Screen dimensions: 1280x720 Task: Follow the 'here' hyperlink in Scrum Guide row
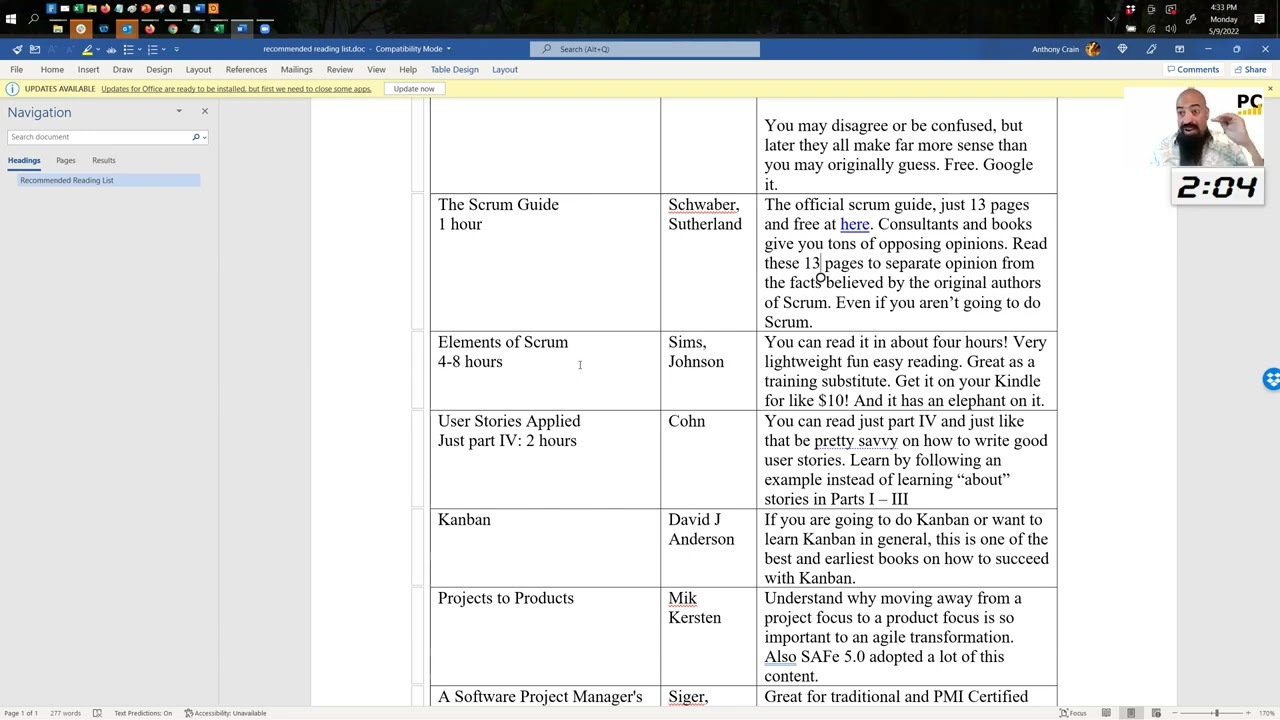point(855,224)
